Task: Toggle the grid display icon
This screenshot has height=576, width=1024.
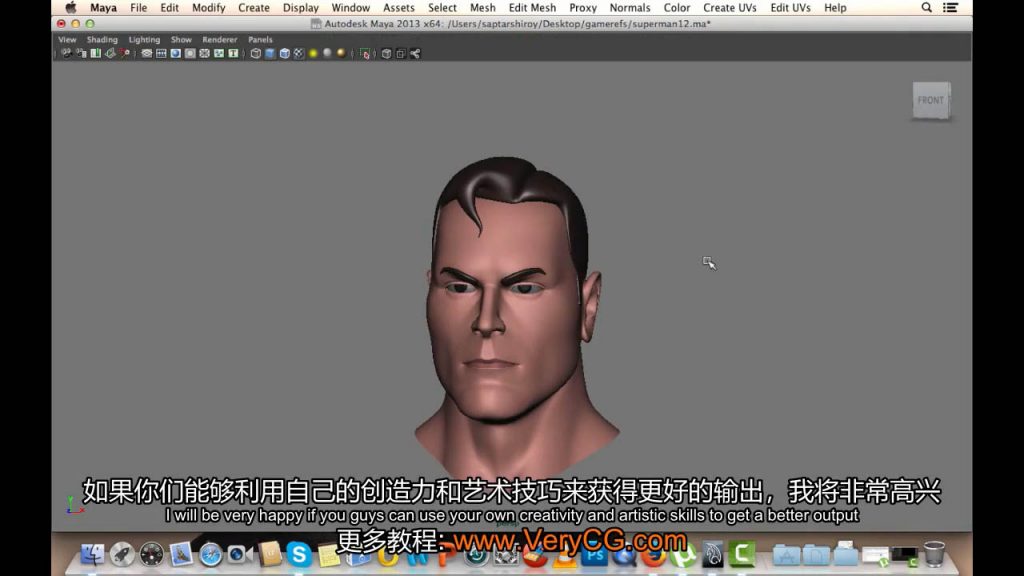Action: click(x=147, y=54)
